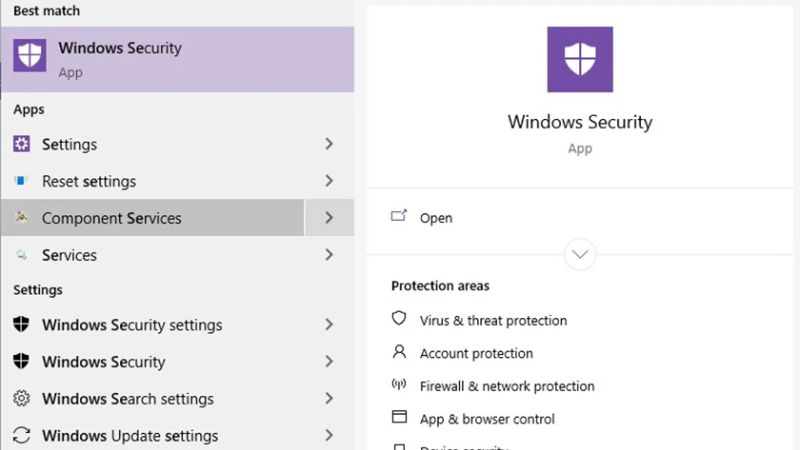800x450 pixels.
Task: Click gear icon beside Windows Search settings
Action: click(x=21, y=398)
